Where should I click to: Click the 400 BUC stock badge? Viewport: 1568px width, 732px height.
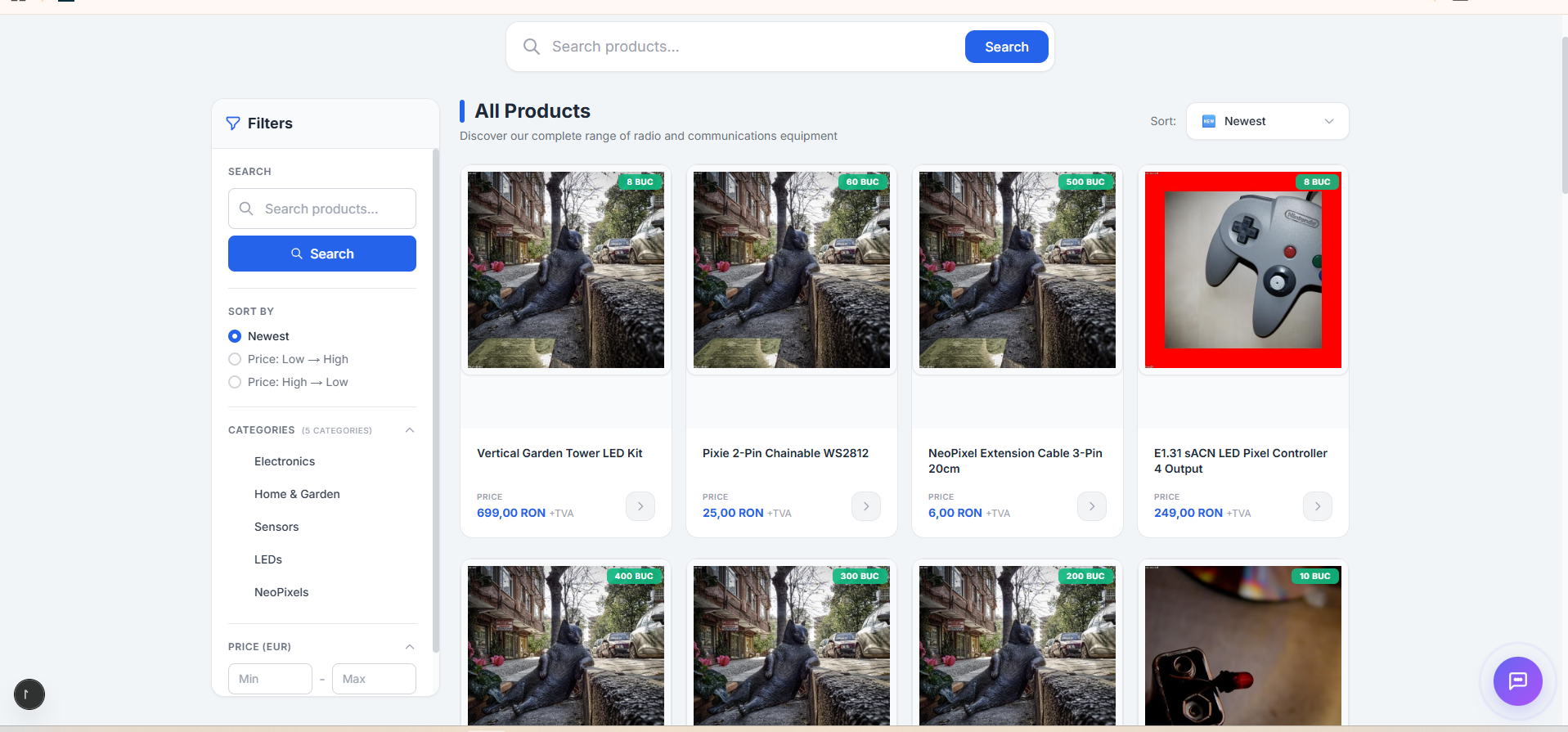(x=634, y=576)
